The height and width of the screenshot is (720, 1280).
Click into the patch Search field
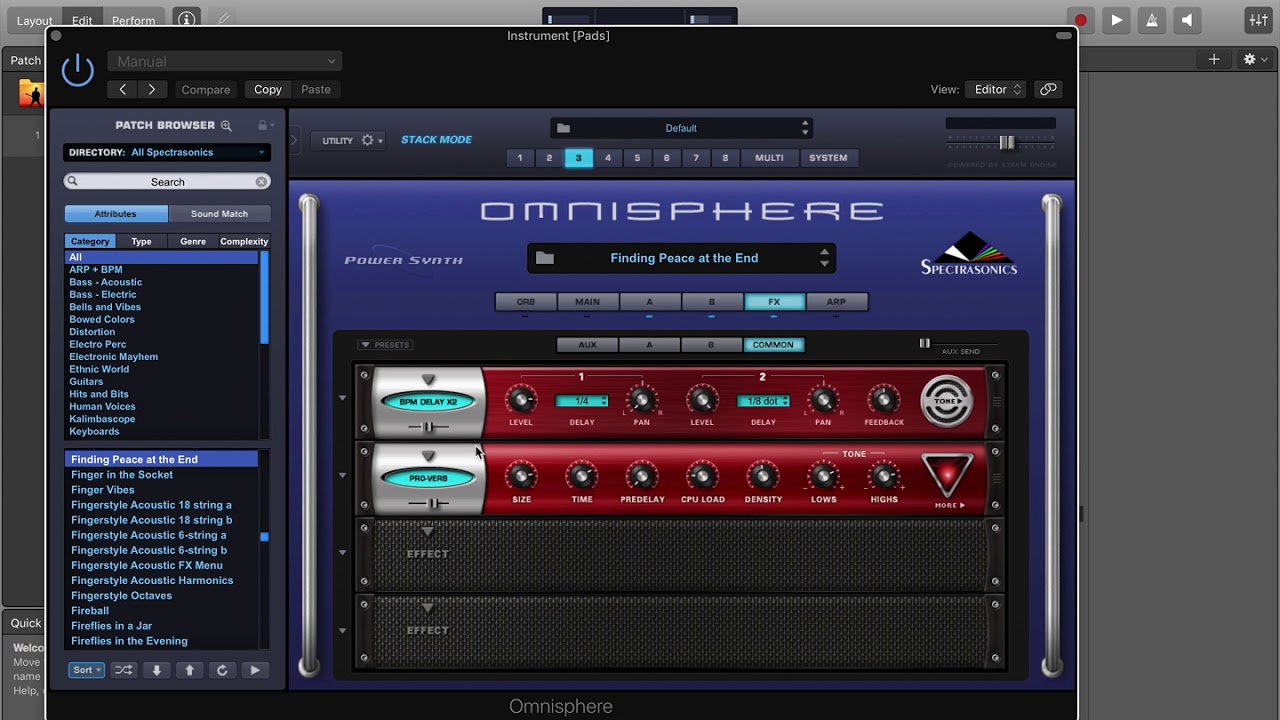[167, 182]
